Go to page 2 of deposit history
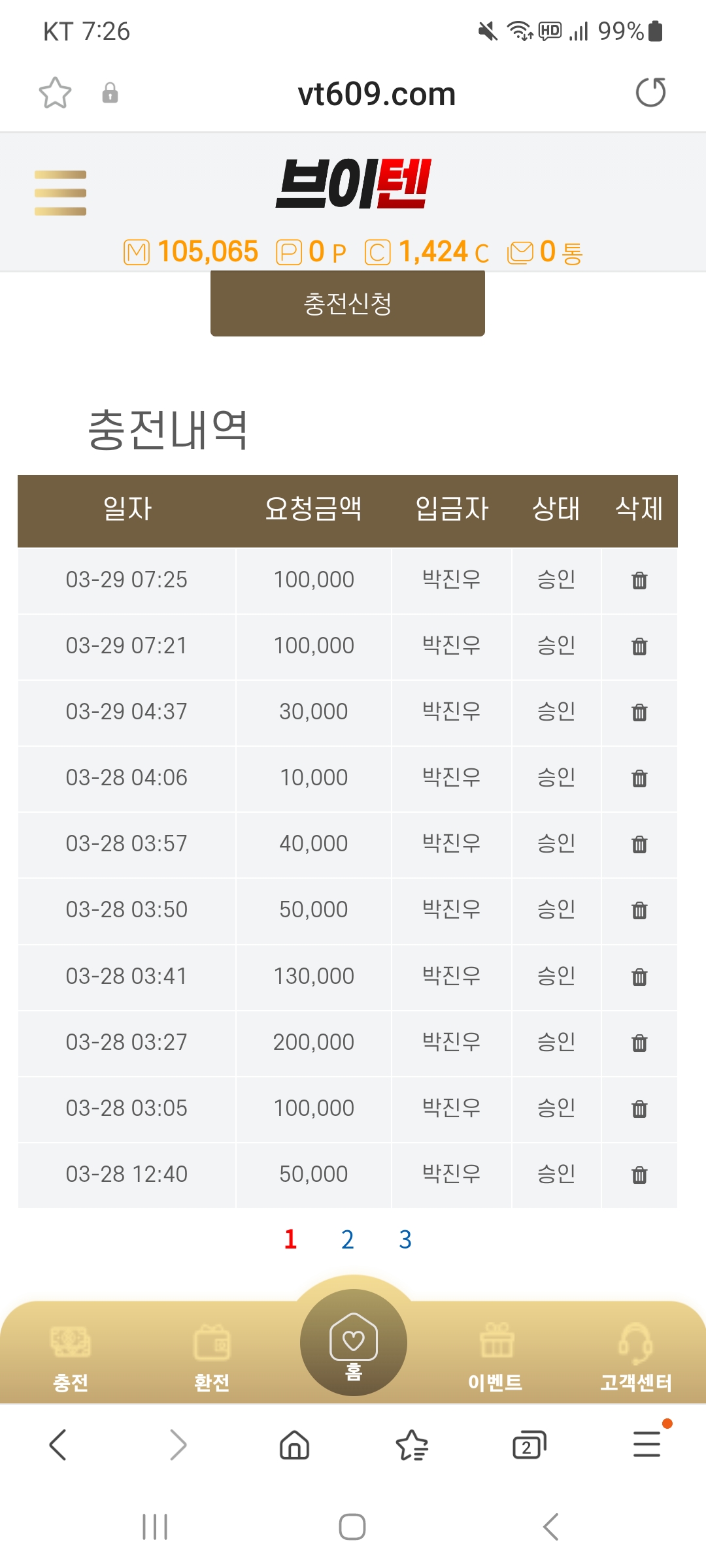Viewport: 706px width, 1568px height. (x=348, y=1239)
